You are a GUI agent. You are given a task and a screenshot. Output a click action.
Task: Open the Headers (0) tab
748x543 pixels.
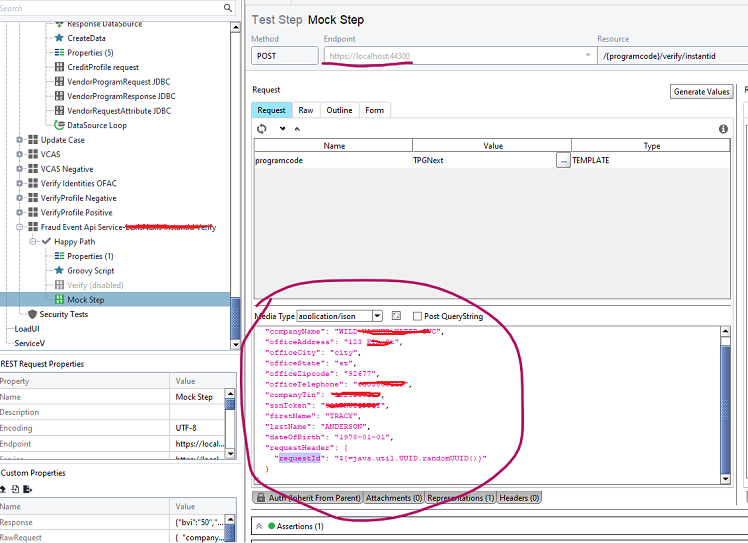click(x=519, y=498)
